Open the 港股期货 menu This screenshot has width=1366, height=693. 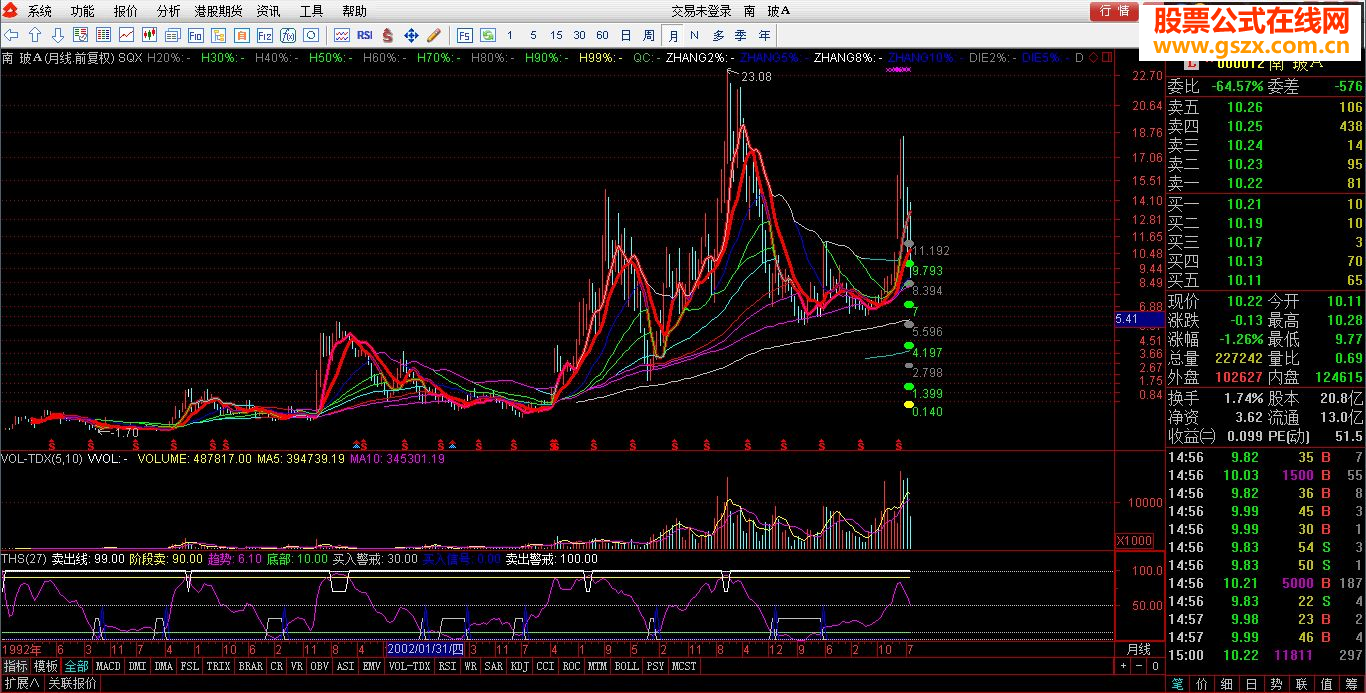coord(218,11)
